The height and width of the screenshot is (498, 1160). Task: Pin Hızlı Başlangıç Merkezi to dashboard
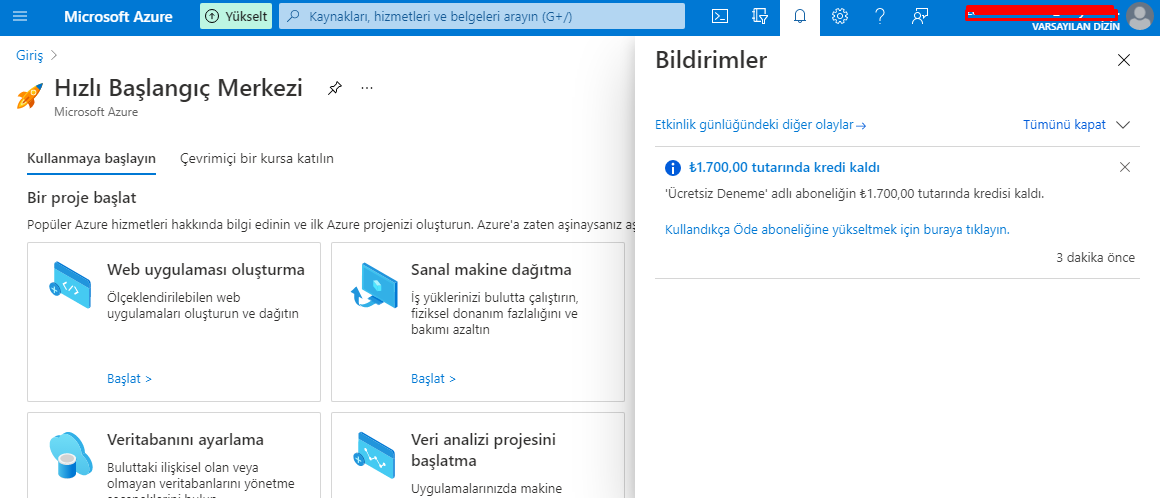(334, 88)
